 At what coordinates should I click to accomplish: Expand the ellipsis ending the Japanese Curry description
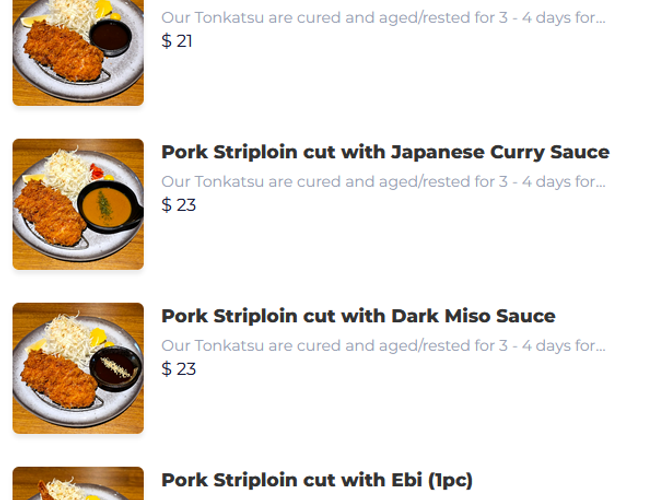coord(599,182)
